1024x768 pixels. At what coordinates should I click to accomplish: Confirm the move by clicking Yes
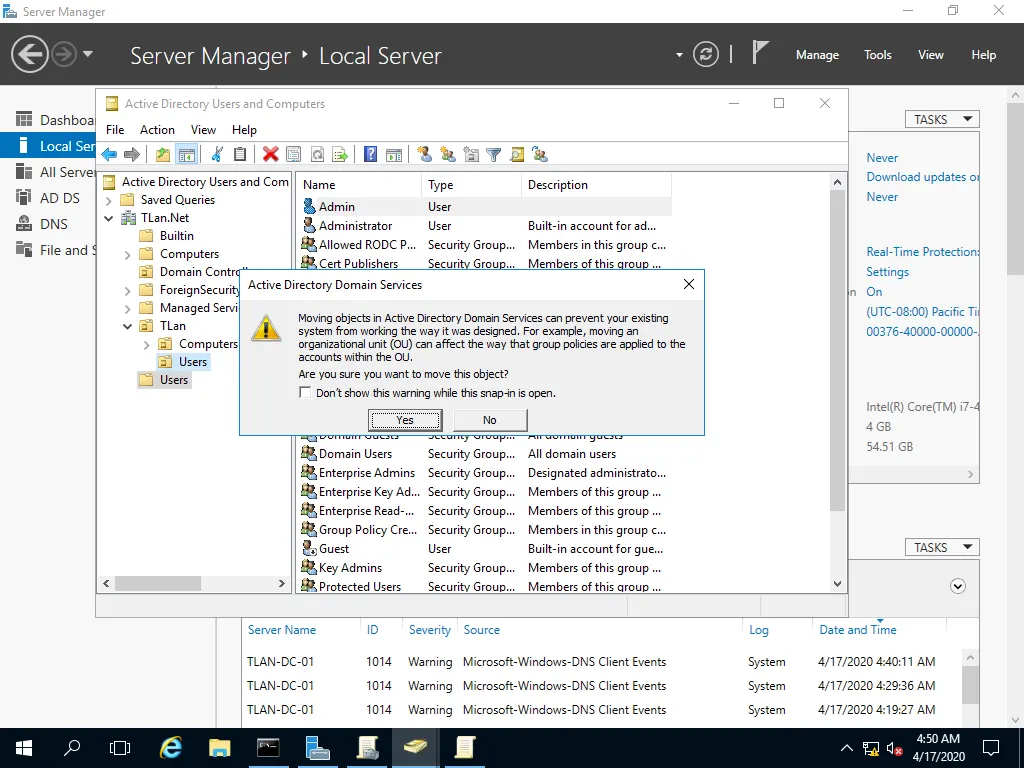point(405,420)
